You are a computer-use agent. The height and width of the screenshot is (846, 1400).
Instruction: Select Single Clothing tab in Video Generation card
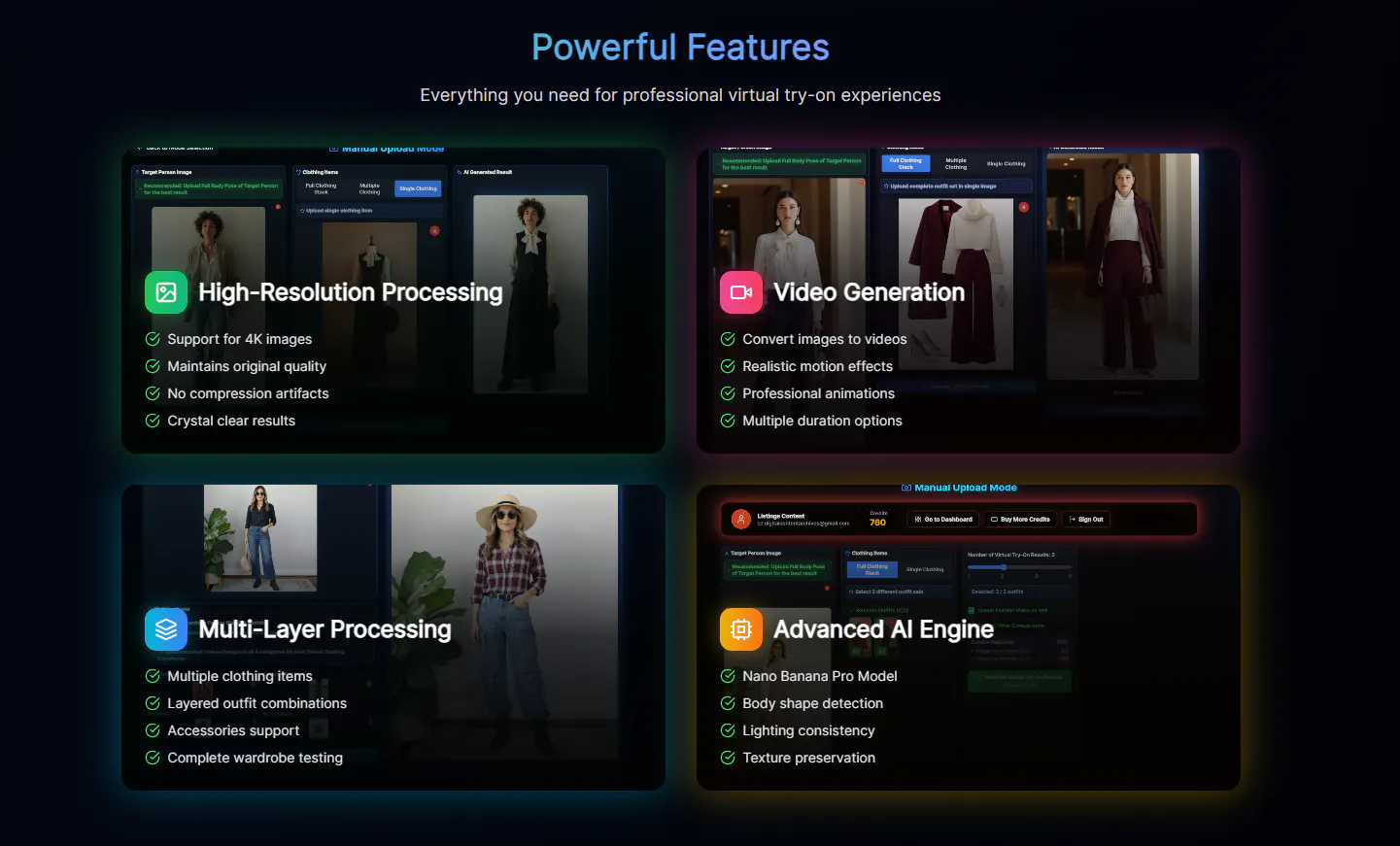(x=1006, y=163)
